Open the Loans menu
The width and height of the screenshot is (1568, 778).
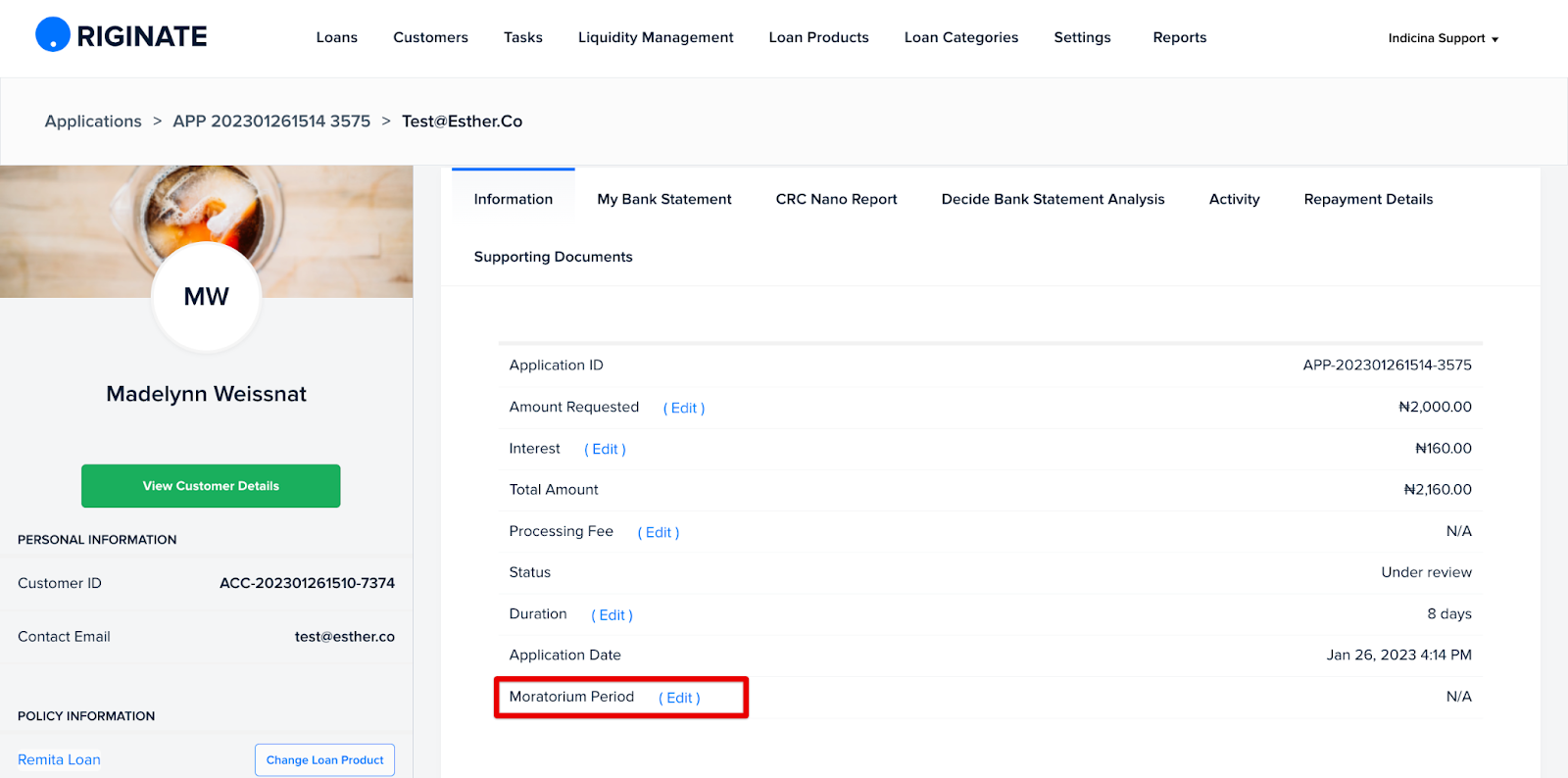pyautogui.click(x=336, y=37)
